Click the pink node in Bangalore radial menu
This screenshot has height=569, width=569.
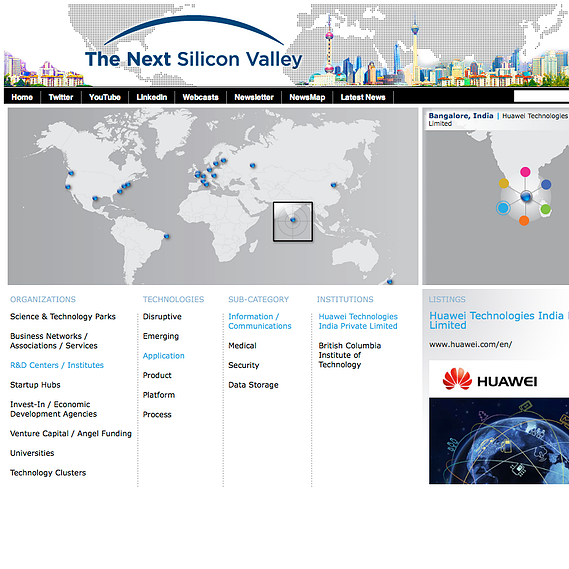coord(525,172)
